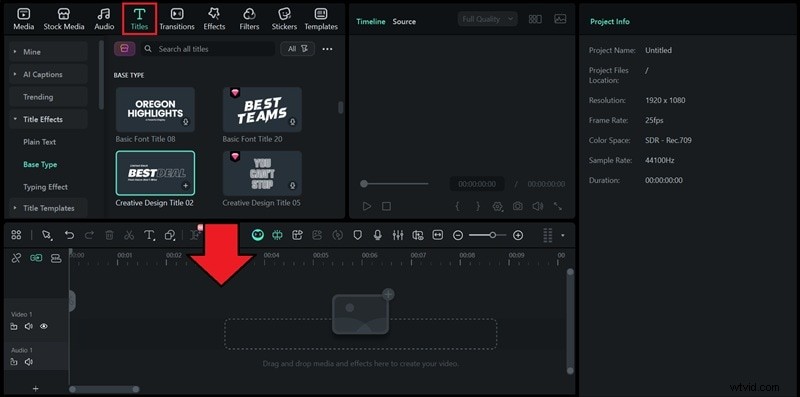The width and height of the screenshot is (800, 397).
Task: Open preview display settings gear
Action: [497, 206]
